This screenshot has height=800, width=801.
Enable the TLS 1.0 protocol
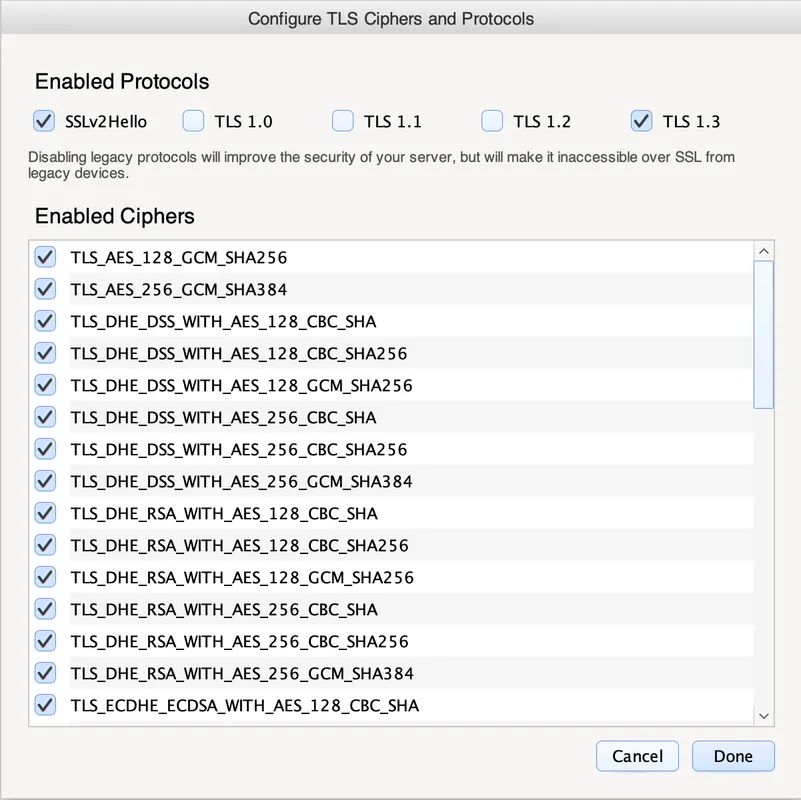[x=193, y=120]
